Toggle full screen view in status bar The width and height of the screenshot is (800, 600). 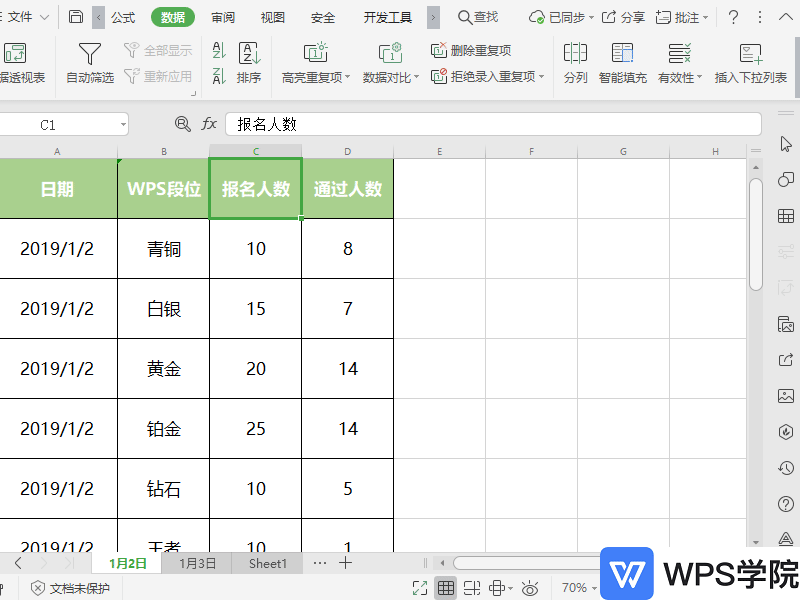[420, 588]
